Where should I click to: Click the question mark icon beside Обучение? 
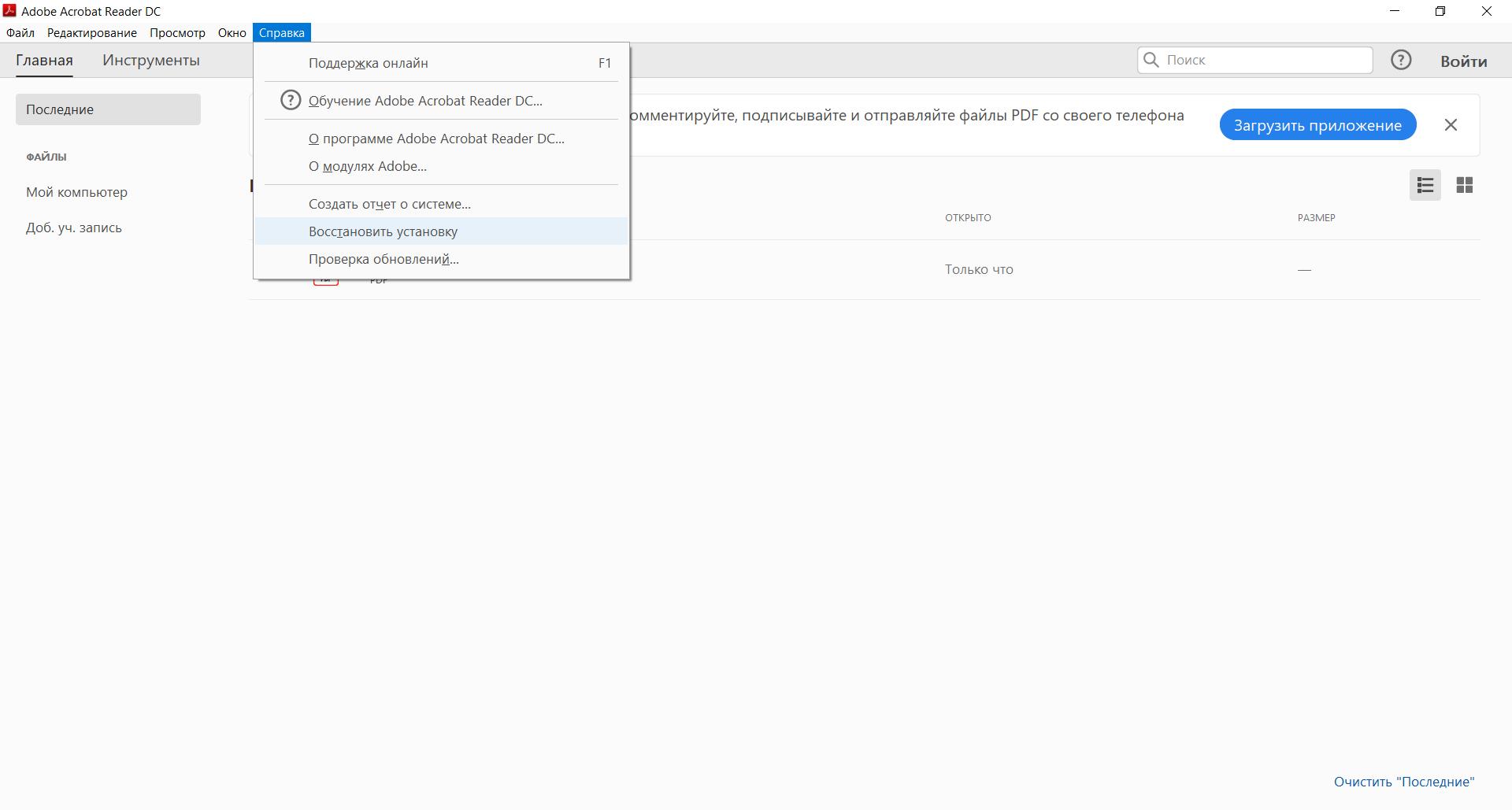pos(291,100)
